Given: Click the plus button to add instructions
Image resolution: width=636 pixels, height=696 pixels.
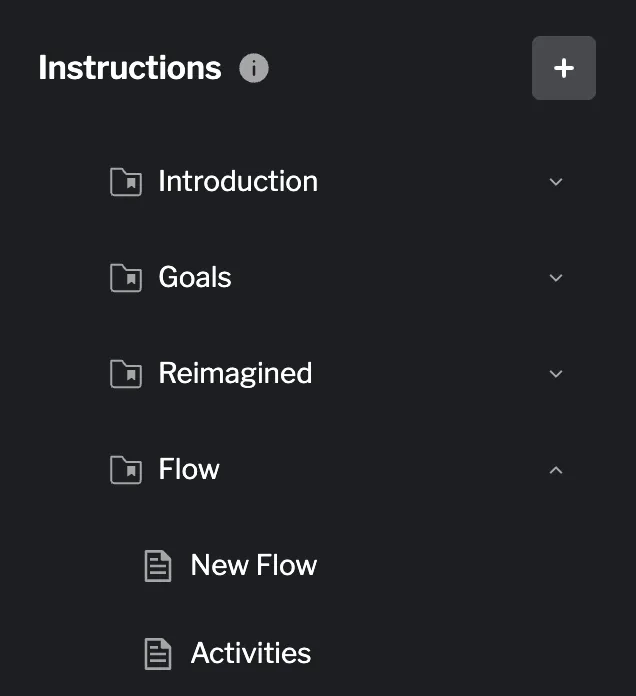Looking at the screenshot, I should click(564, 68).
